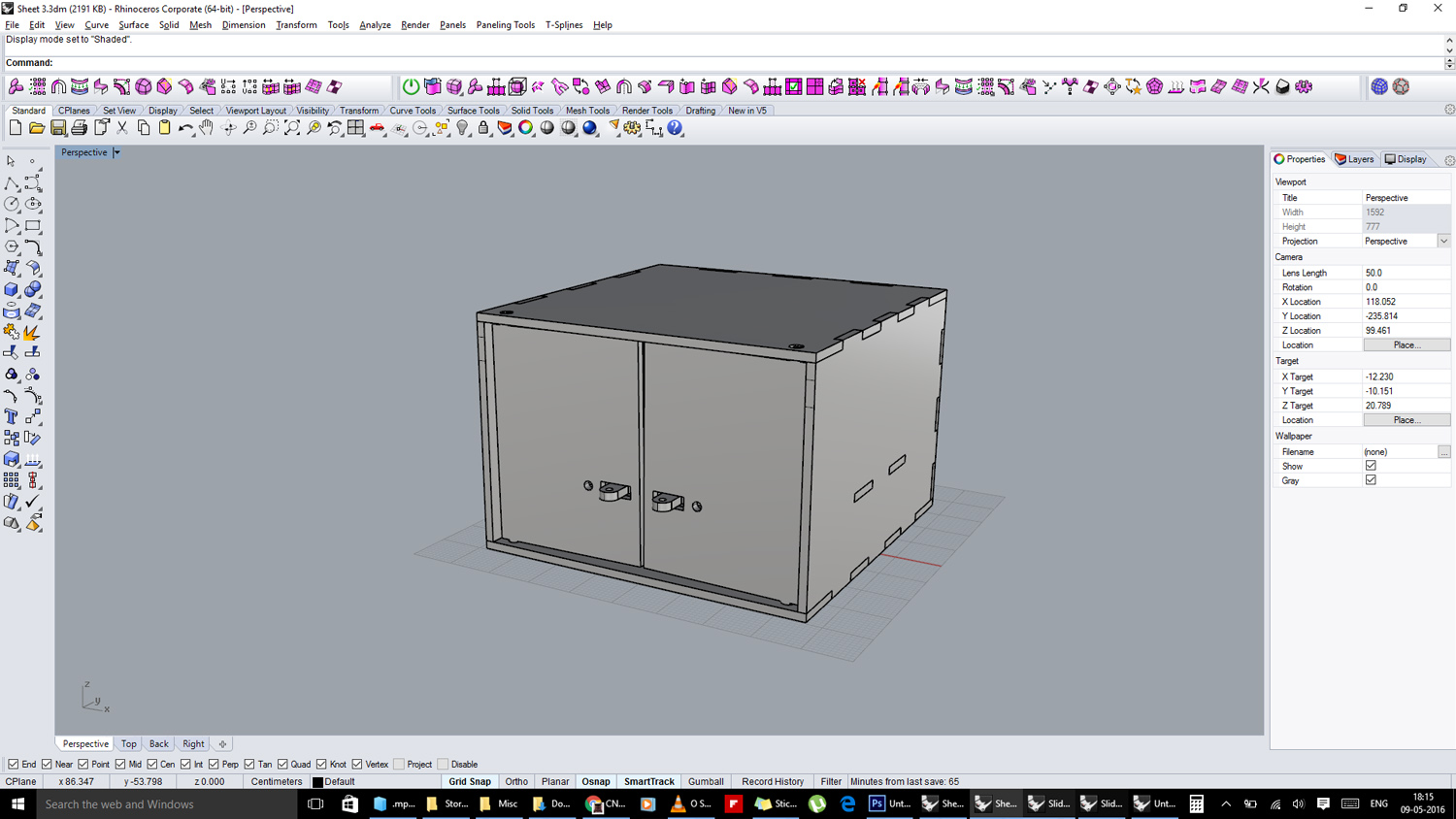Screen dimensions: 1456x819
Task: Toggle Grid Snap in status bar
Action: (470, 781)
